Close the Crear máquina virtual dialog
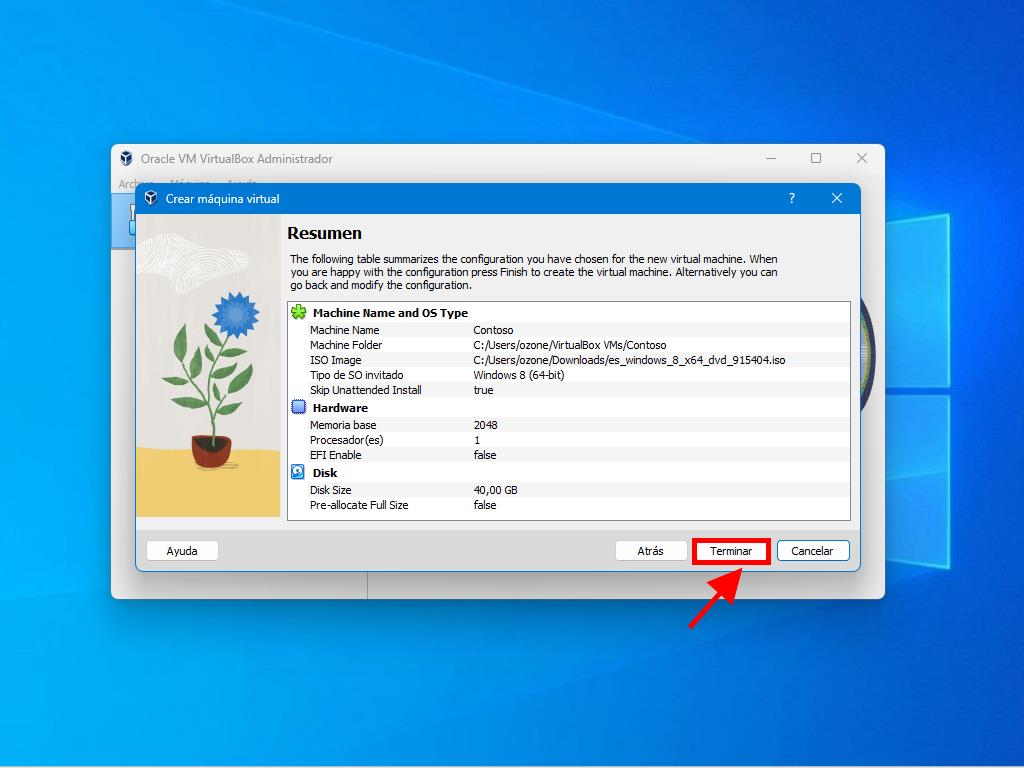1024x768 pixels. 837,198
